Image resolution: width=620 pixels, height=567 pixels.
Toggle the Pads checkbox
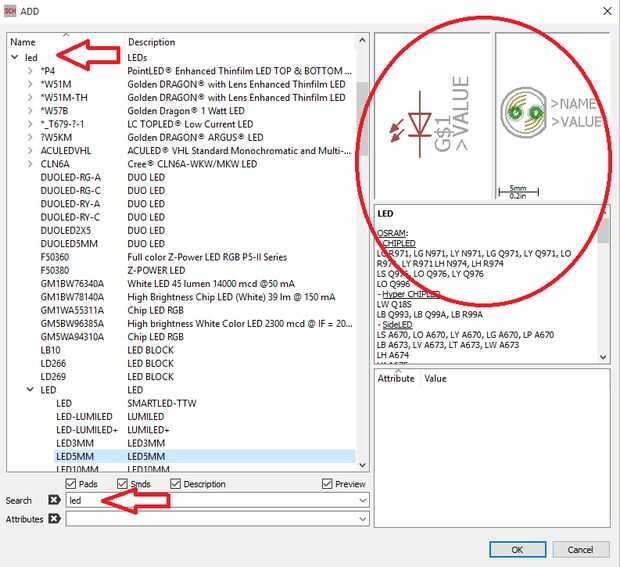71,484
